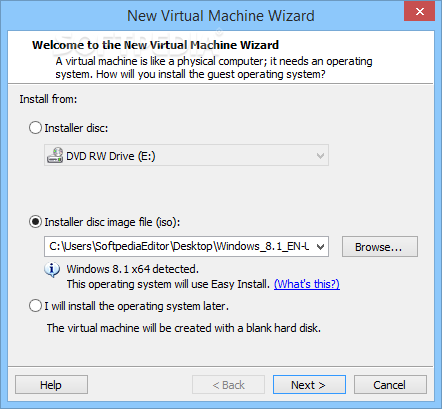Click the Help button
The image size is (442, 409).
point(51,385)
